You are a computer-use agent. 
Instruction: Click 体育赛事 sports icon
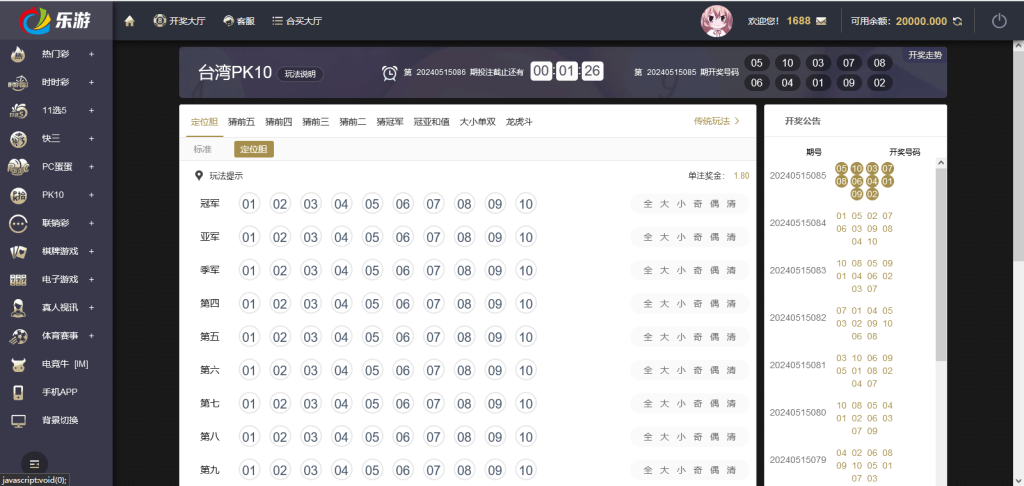click(18, 336)
